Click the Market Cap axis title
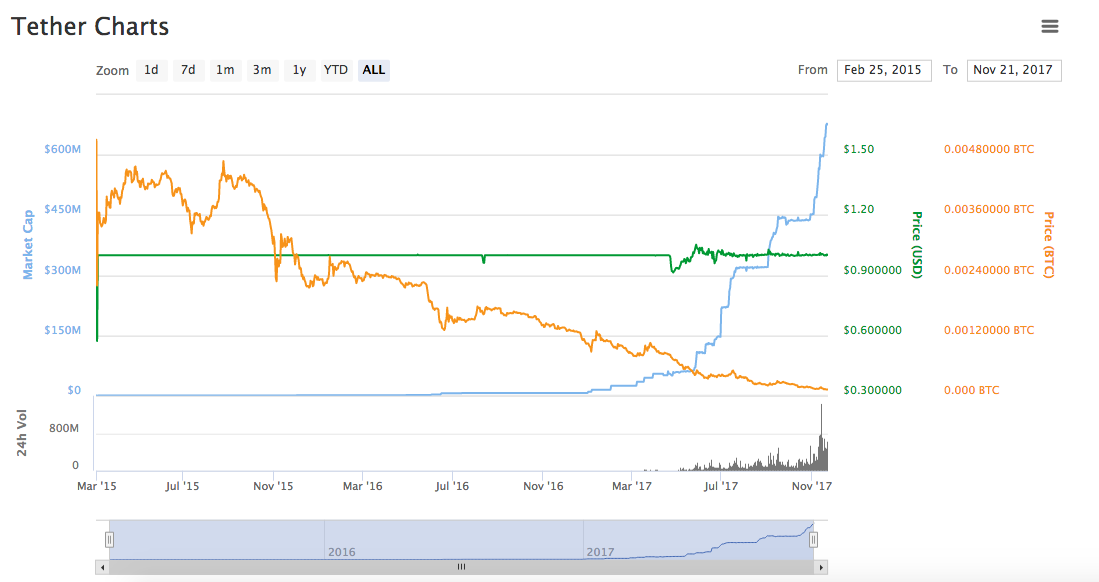This screenshot has width=1099, height=582. (28, 245)
